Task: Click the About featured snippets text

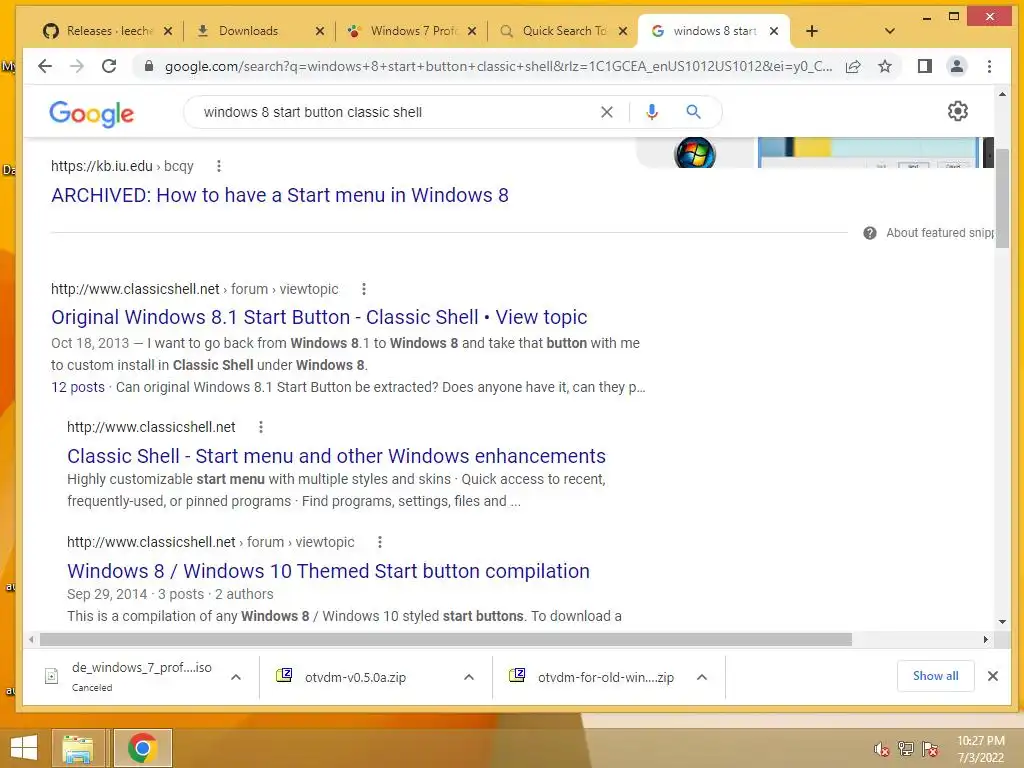Action: [x=940, y=233]
